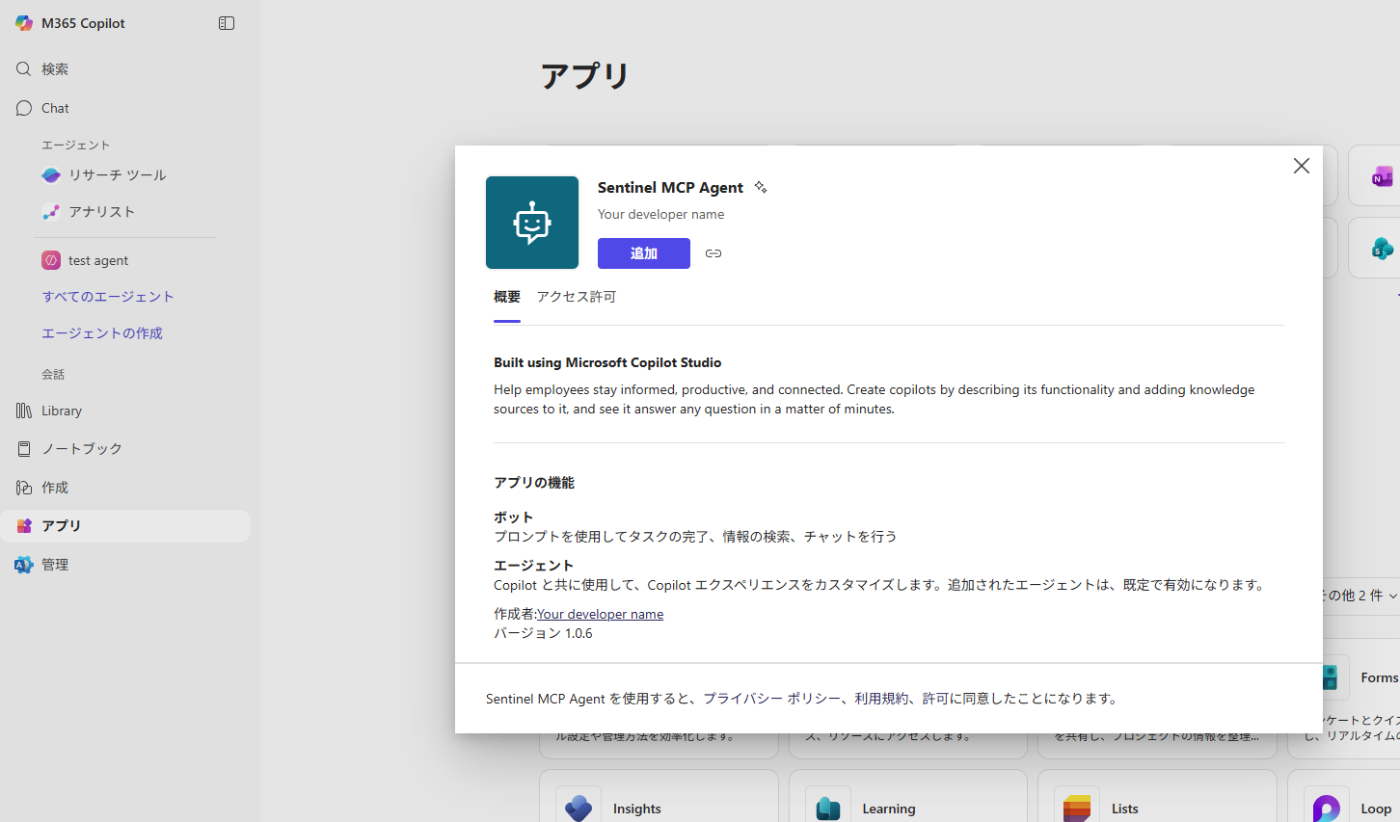Open the Learning app card

[908, 796]
